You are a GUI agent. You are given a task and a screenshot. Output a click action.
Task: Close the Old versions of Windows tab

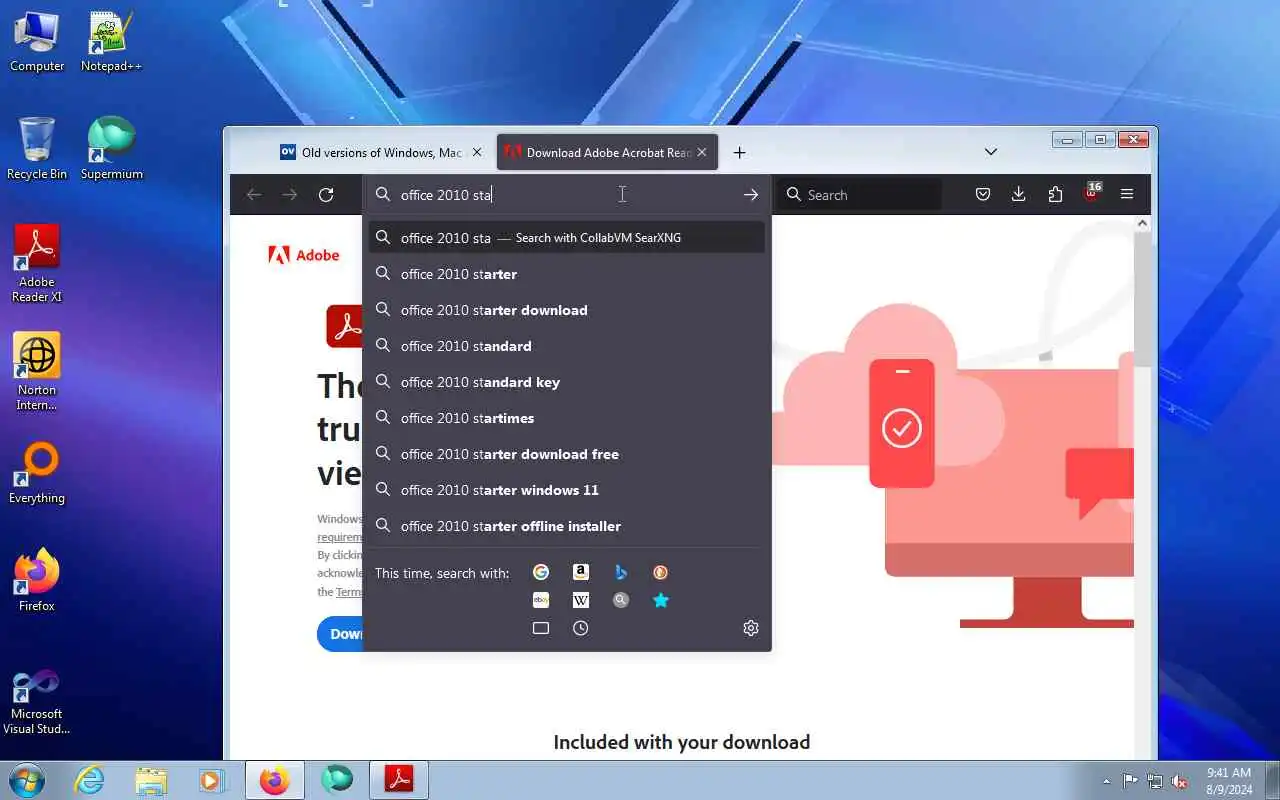point(477,153)
